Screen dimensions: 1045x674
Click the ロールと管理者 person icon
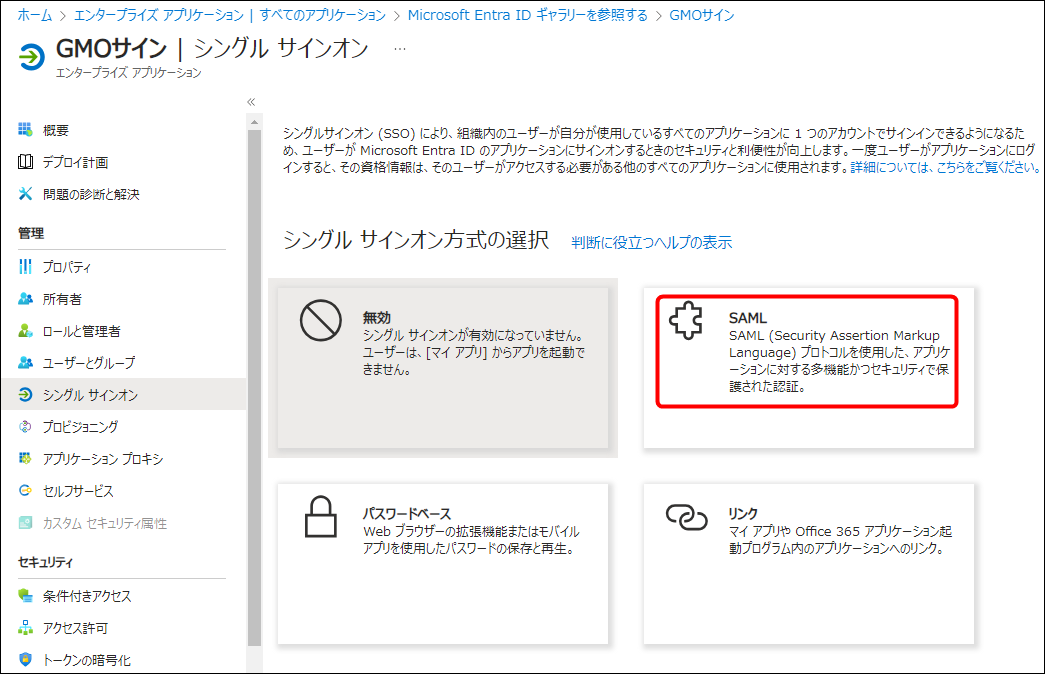25,331
